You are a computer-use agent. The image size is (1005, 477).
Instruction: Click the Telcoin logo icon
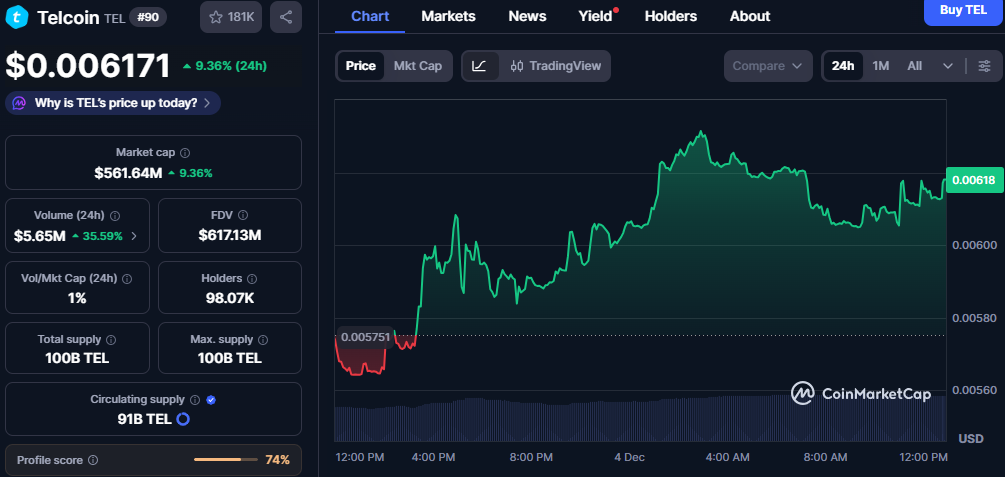tap(17, 17)
